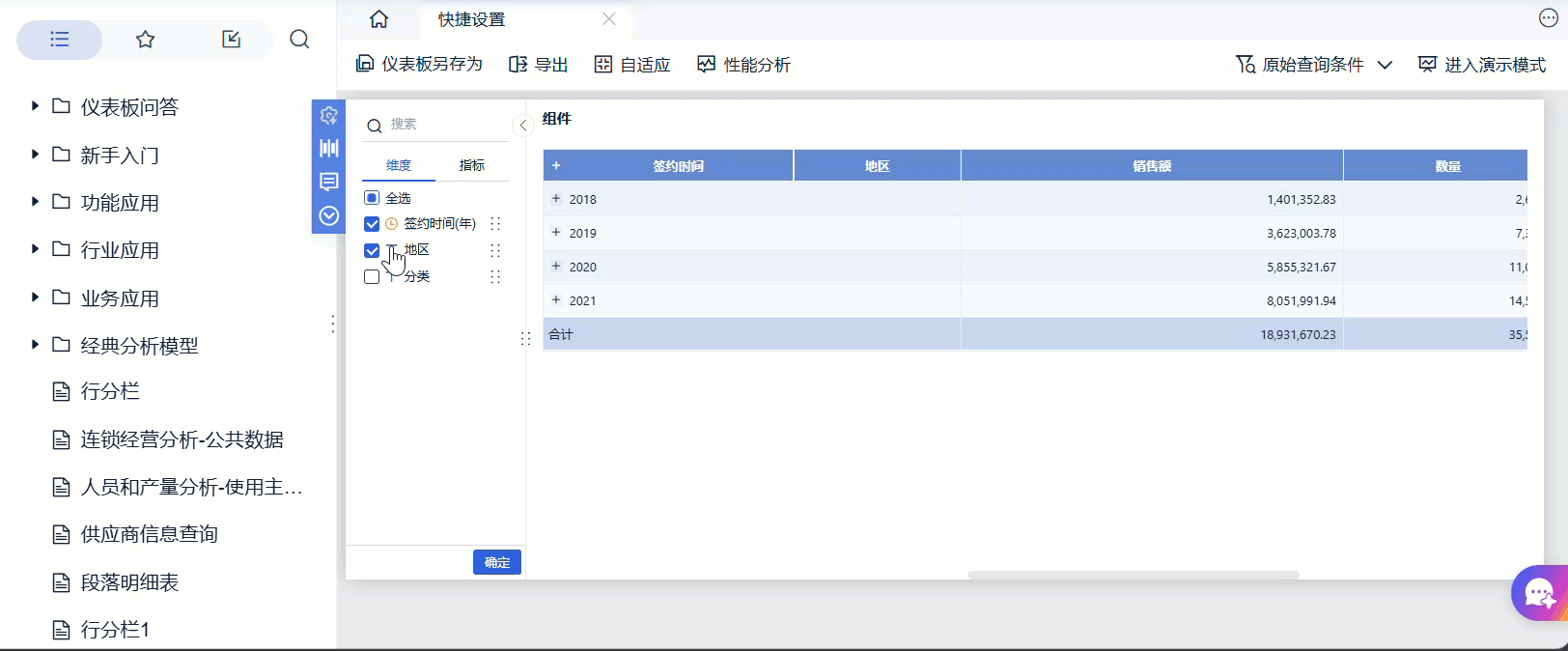This screenshot has height=651, width=1568.
Task: Go to the home tab icon
Action: 379,19
